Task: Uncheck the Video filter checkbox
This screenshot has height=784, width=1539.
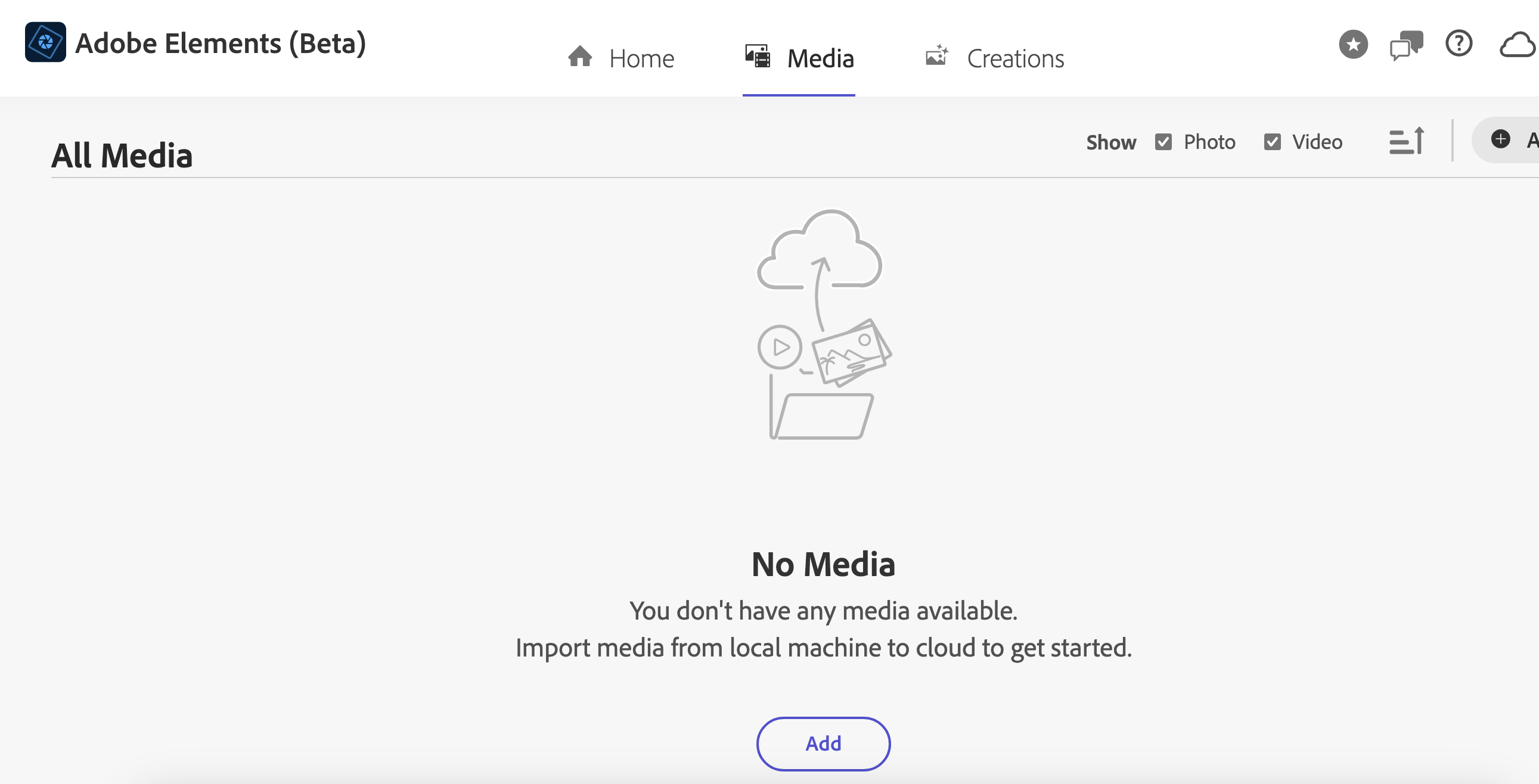Action: point(1273,142)
